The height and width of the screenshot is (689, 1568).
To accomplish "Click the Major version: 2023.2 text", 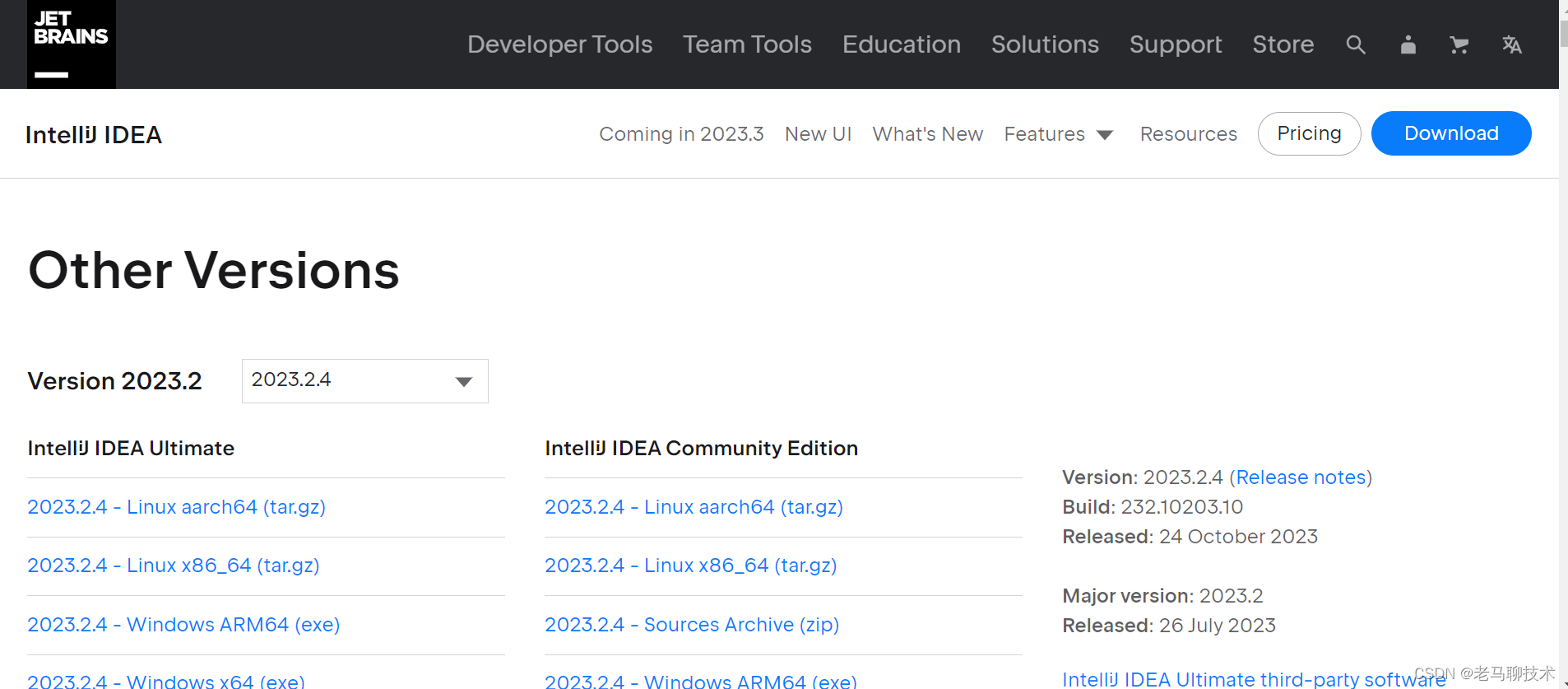I will click(x=1162, y=596).
